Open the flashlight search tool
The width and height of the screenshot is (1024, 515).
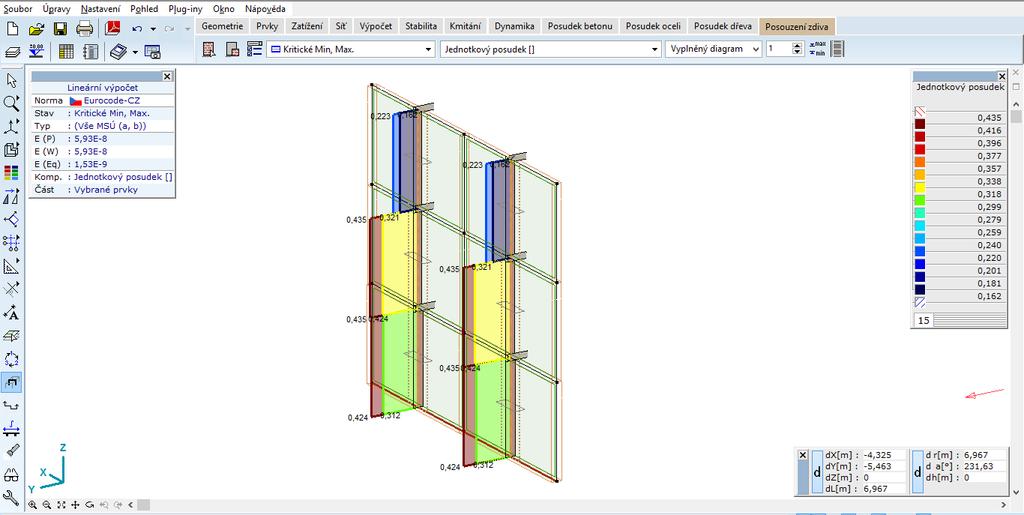tap(12, 452)
